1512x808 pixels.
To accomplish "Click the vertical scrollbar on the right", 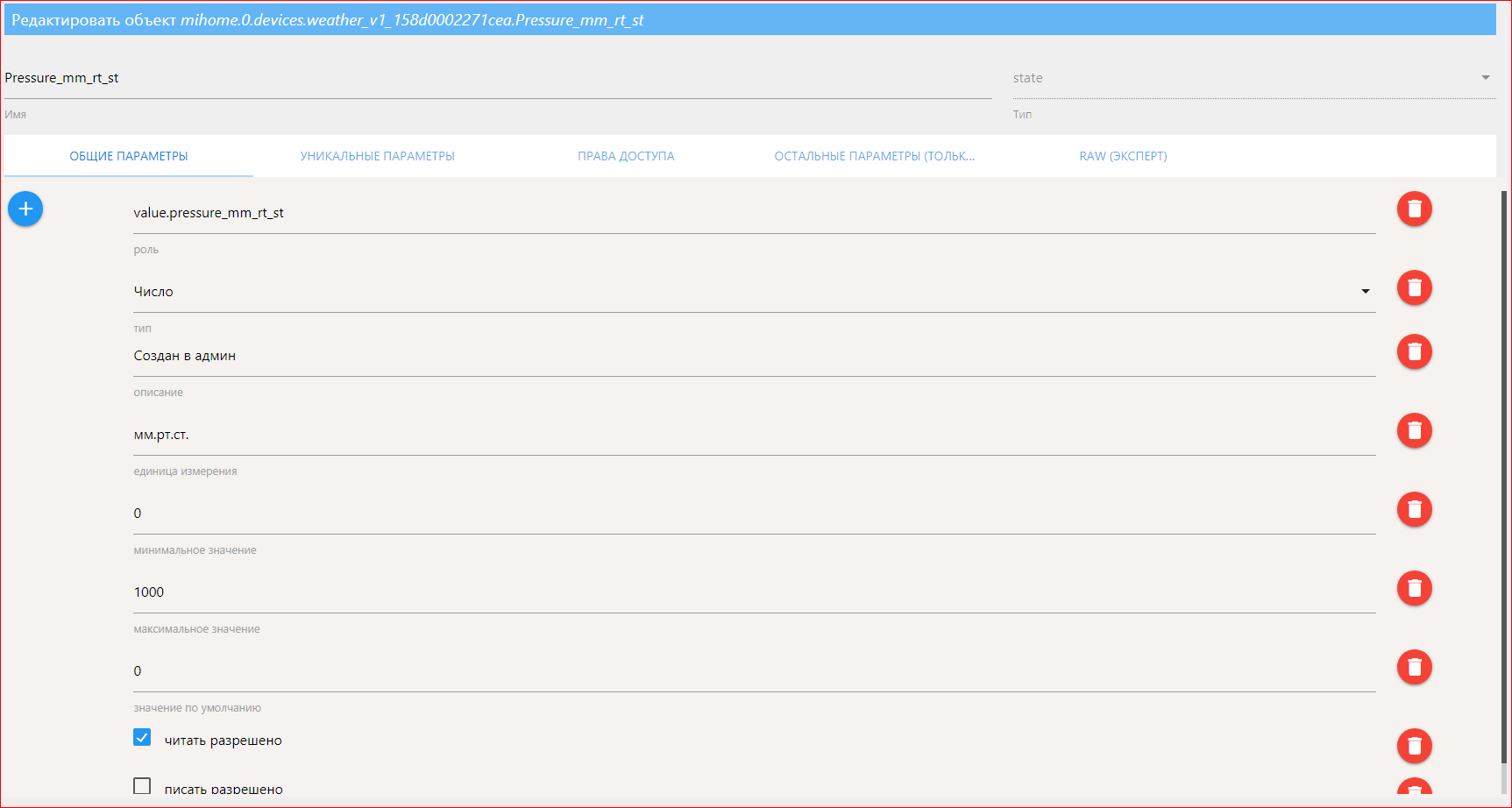I will 1504,478.
